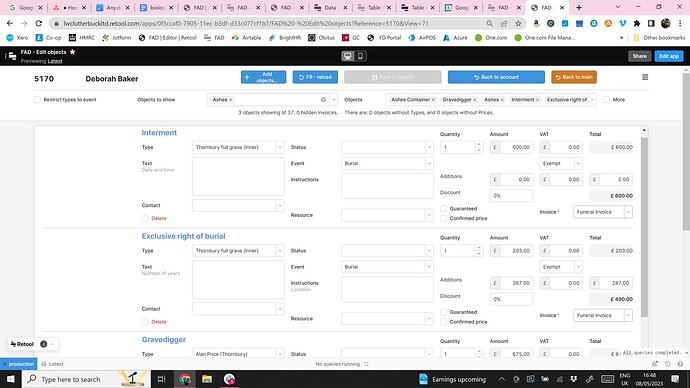Switch to the biolog browser tab
Screen dimensions: 690x388
tap(157, 7)
